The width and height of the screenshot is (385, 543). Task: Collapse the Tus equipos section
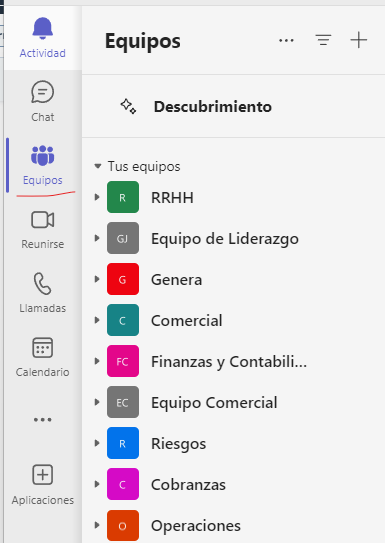98,166
